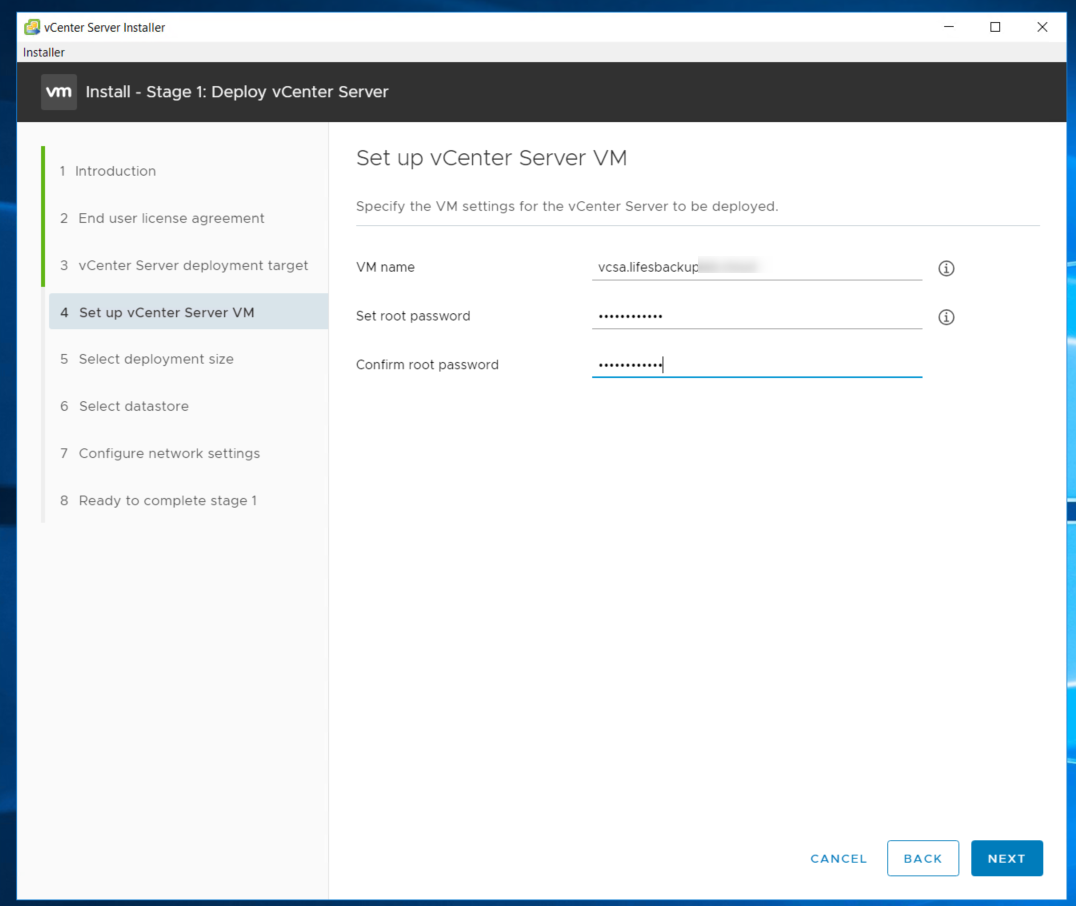Click the info icon beside root password
Viewport: 1076px width, 906px height.
coord(946,317)
